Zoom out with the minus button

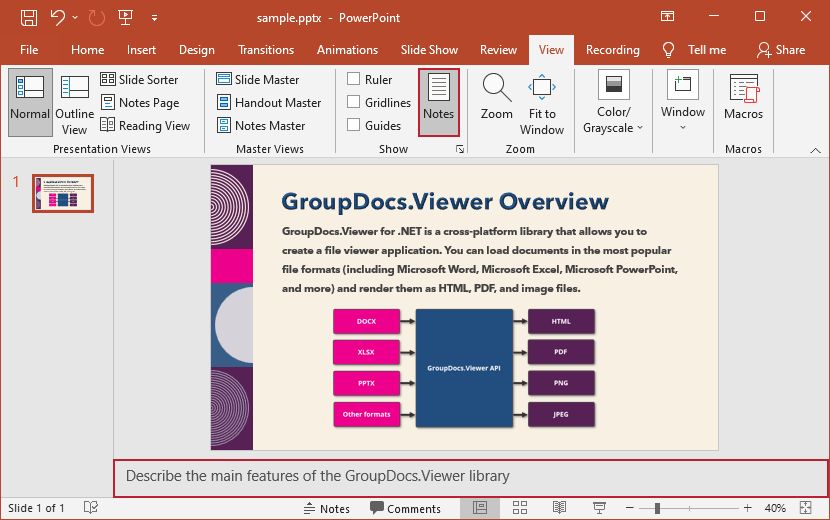click(x=629, y=508)
